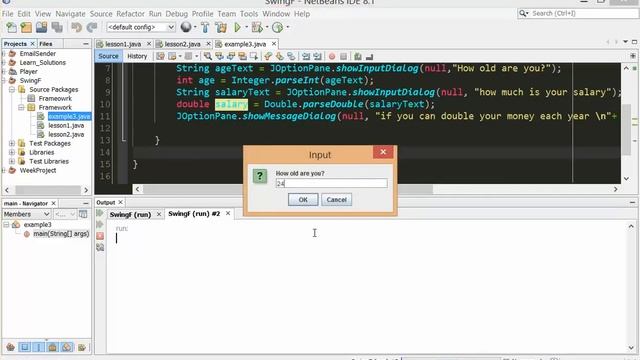Toggle the fourth Navigator filter icon
The width and height of the screenshot is (640, 360).
tap(52, 347)
